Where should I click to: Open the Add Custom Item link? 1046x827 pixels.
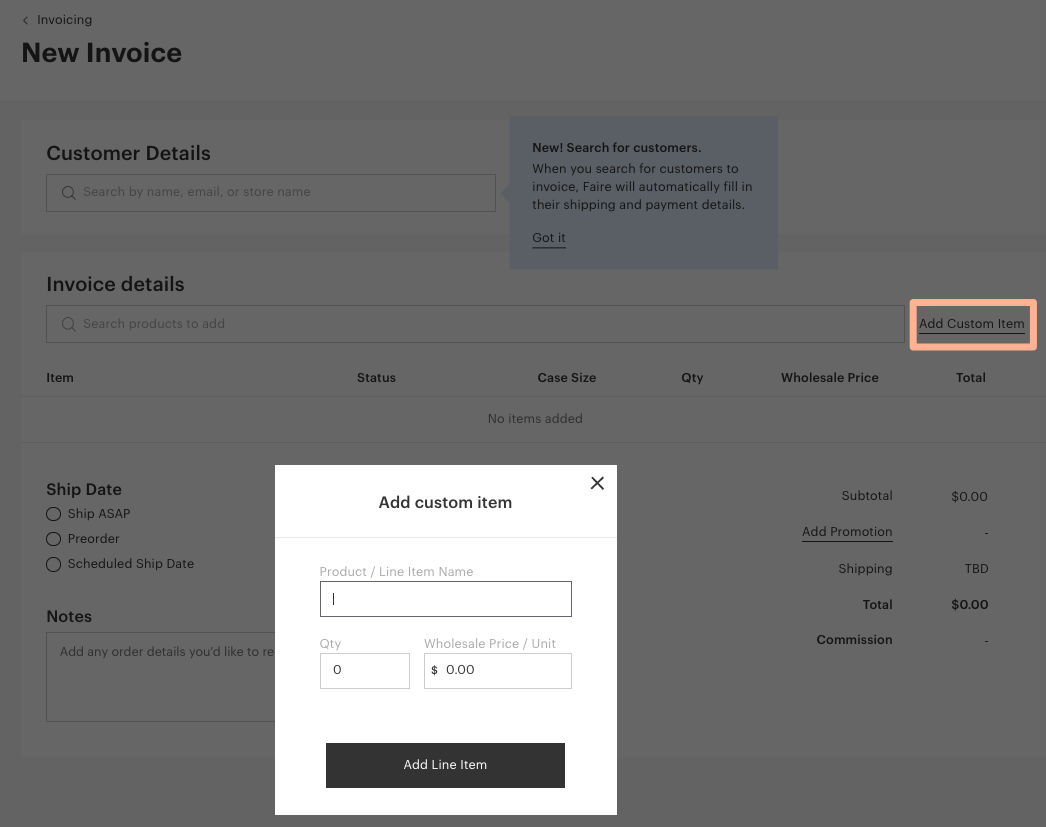tap(971, 324)
